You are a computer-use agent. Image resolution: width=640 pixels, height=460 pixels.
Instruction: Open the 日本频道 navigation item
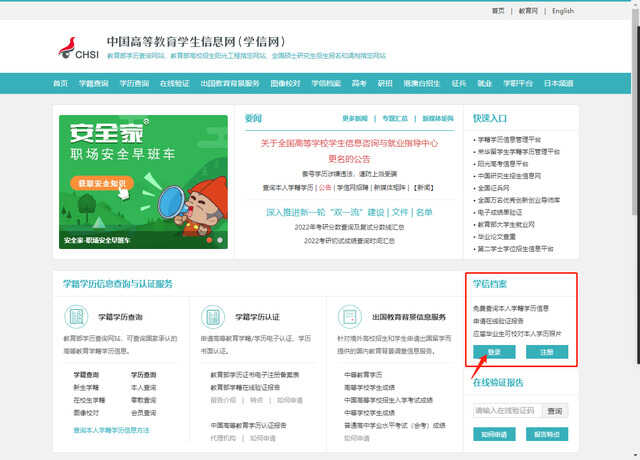click(x=558, y=84)
